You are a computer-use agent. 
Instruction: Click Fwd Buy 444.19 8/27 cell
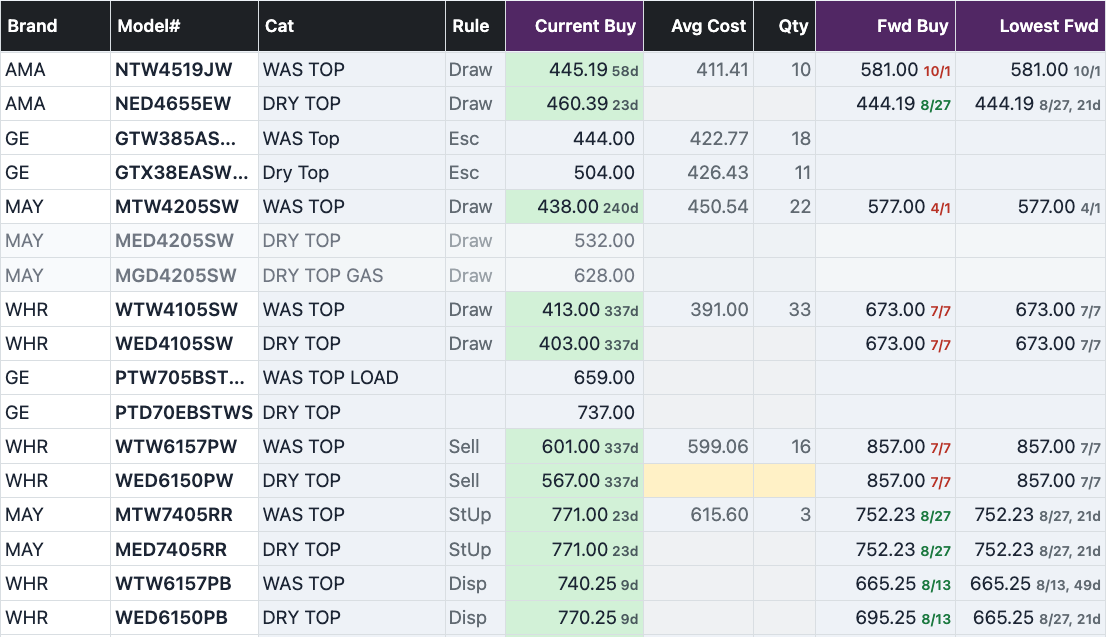885,104
